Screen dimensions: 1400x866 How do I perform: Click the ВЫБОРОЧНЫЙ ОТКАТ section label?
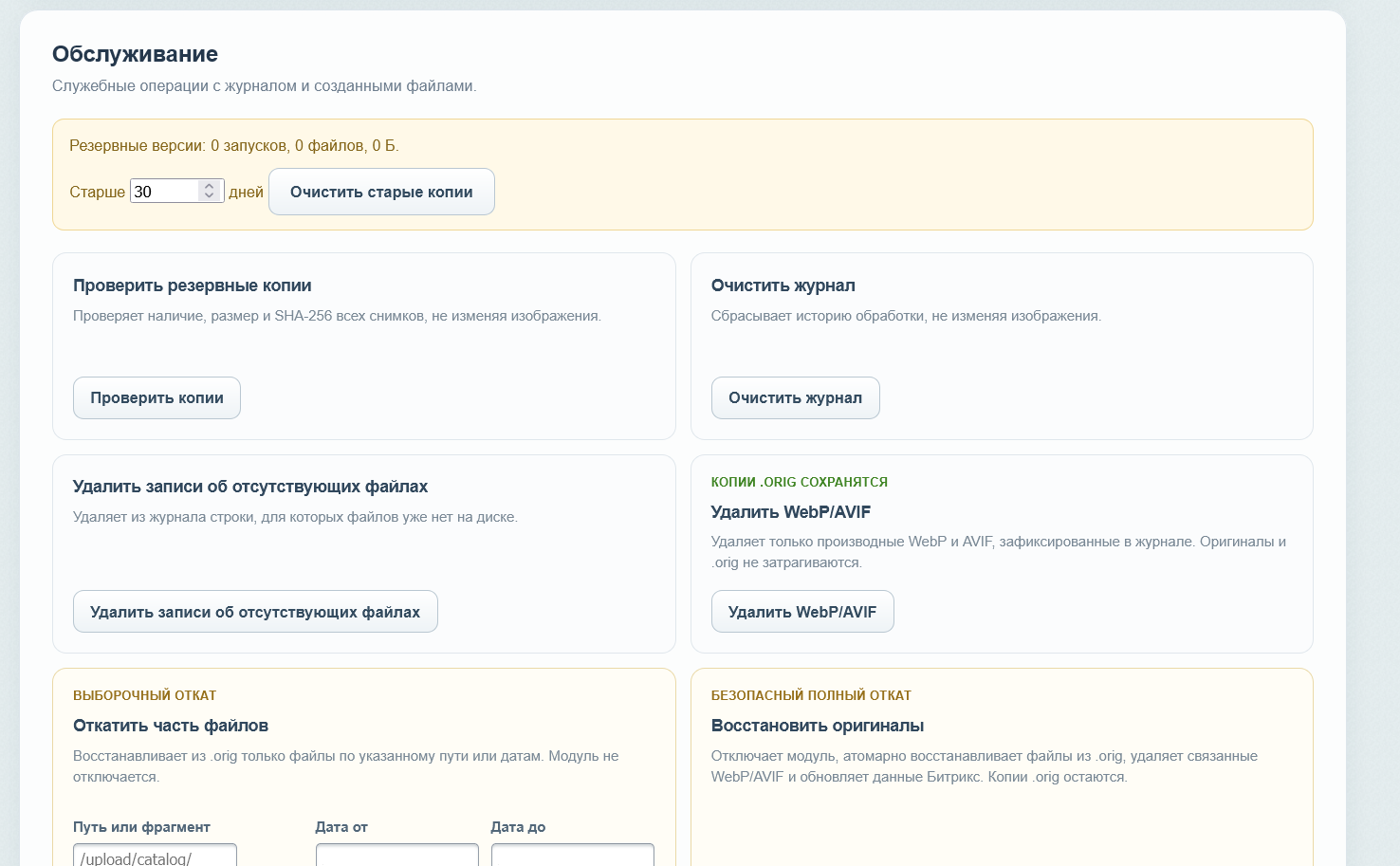click(145, 695)
